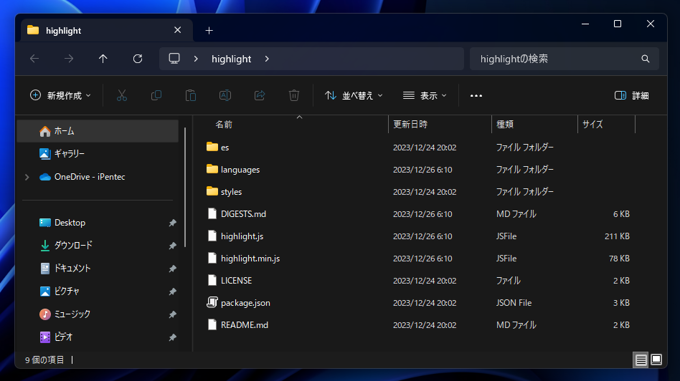
Task: Click chevron after highlight in address bar
Action: click(267, 59)
